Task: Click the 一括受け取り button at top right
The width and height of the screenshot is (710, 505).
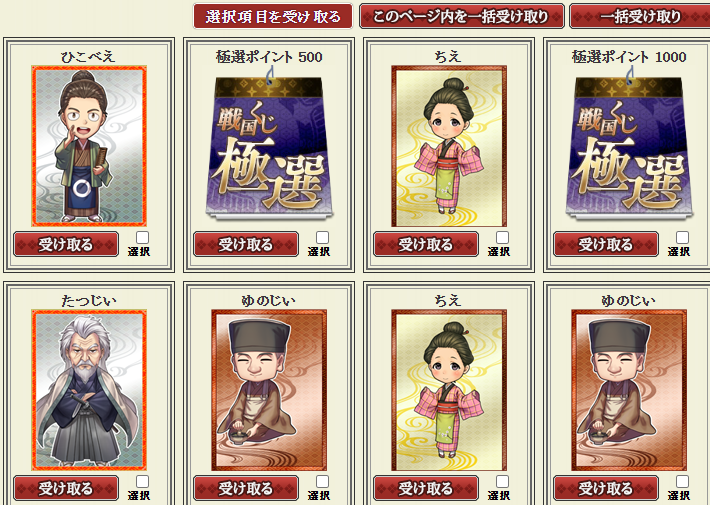Action: pos(639,16)
